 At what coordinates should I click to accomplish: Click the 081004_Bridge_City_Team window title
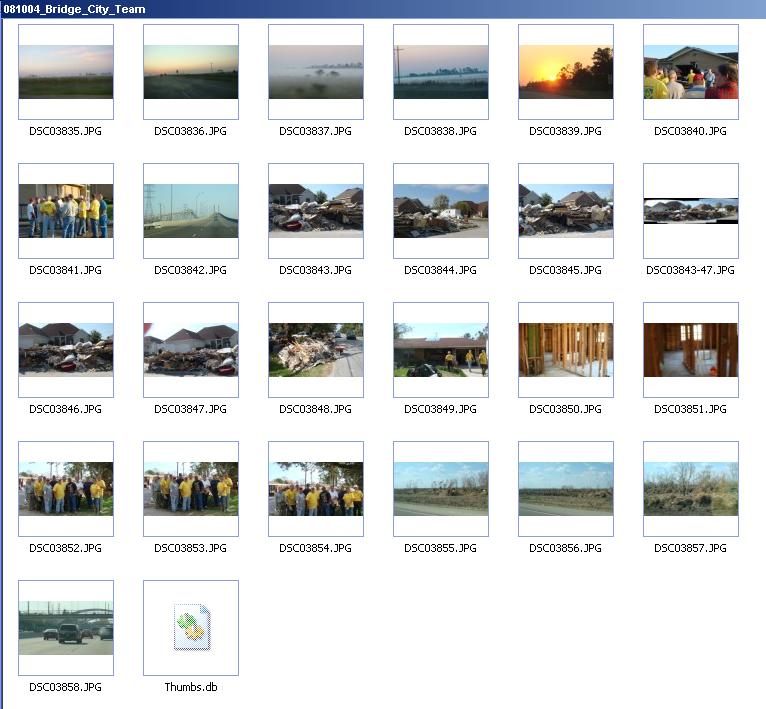click(74, 9)
